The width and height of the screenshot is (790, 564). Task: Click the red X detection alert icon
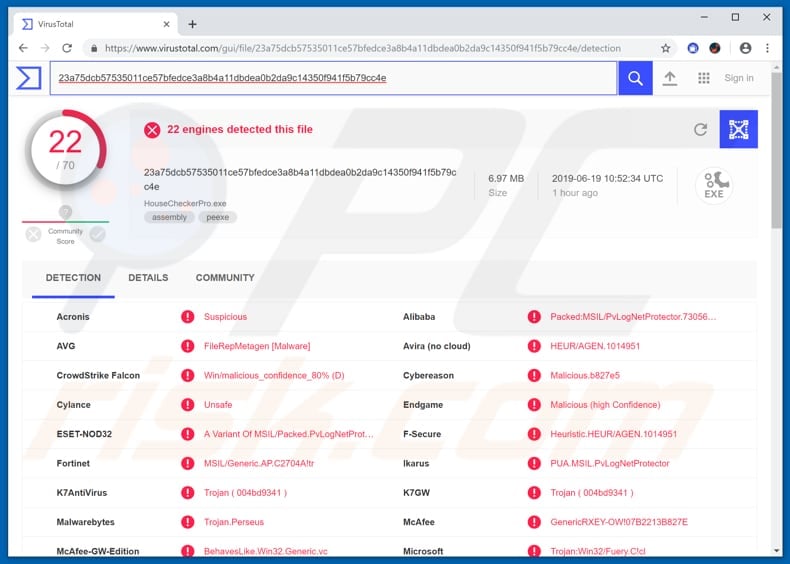[152, 130]
